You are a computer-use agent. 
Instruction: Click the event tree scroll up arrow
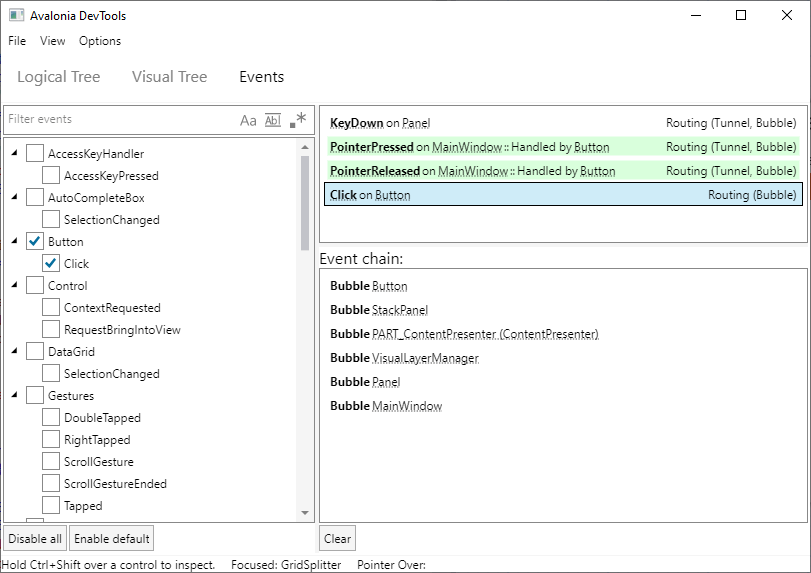coord(306,148)
